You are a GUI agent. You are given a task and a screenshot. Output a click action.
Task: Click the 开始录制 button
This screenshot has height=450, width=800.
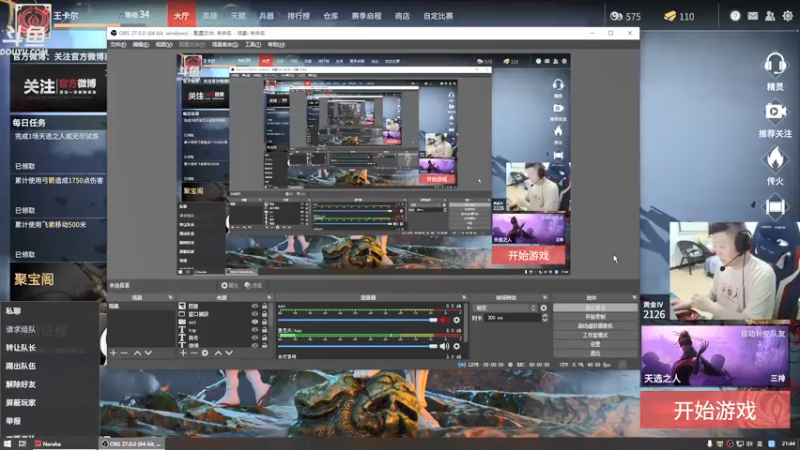595,317
